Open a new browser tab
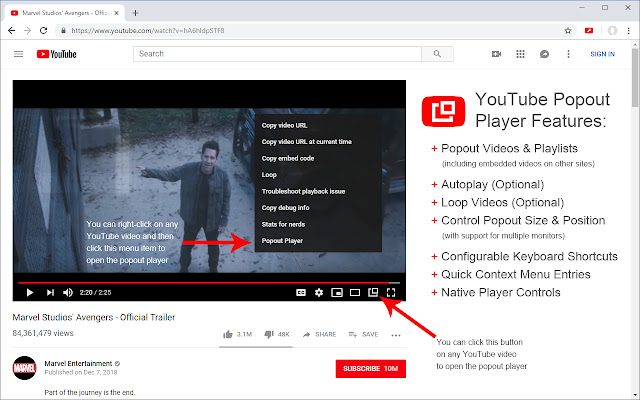Viewport: 640px width, 400px height. (136, 13)
